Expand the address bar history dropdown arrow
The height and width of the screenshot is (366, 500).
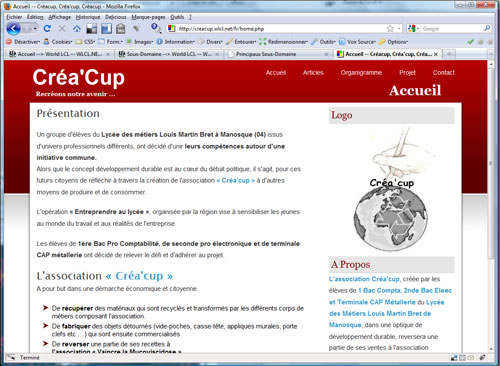tap(399, 29)
